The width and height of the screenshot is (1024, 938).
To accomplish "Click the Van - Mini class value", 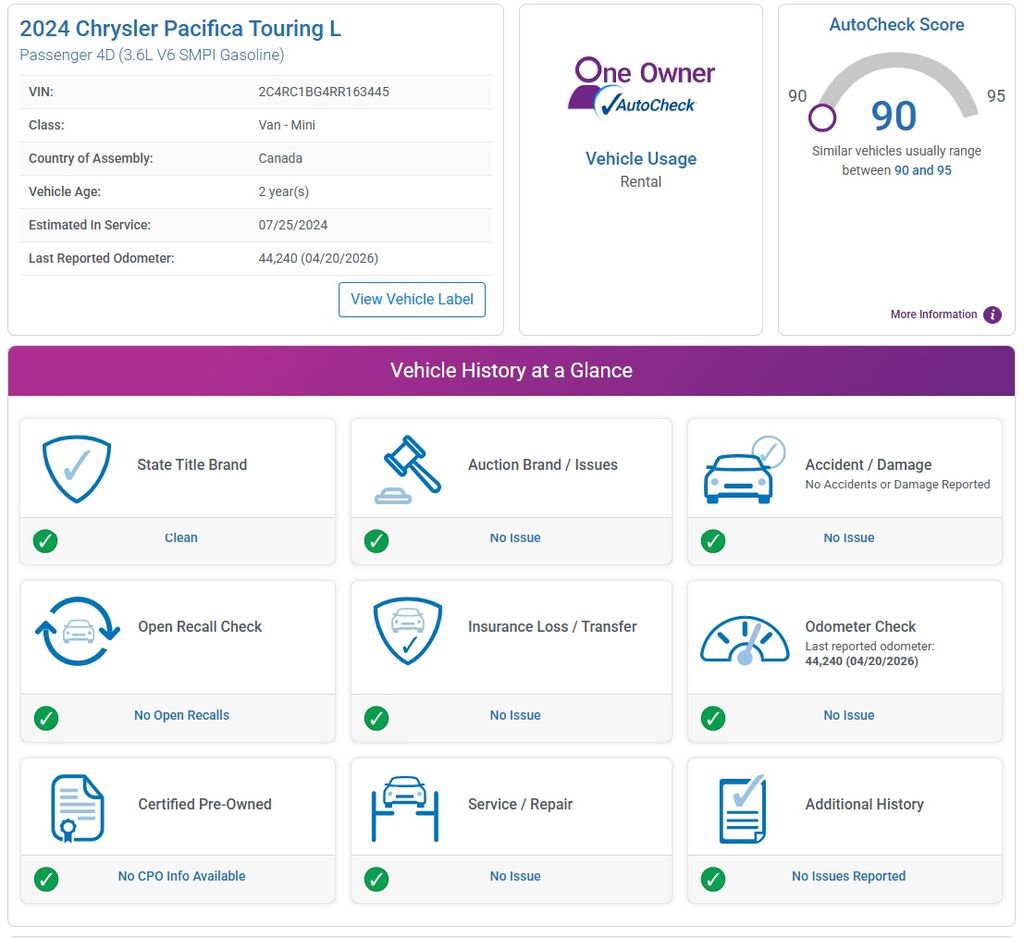I will [287, 125].
